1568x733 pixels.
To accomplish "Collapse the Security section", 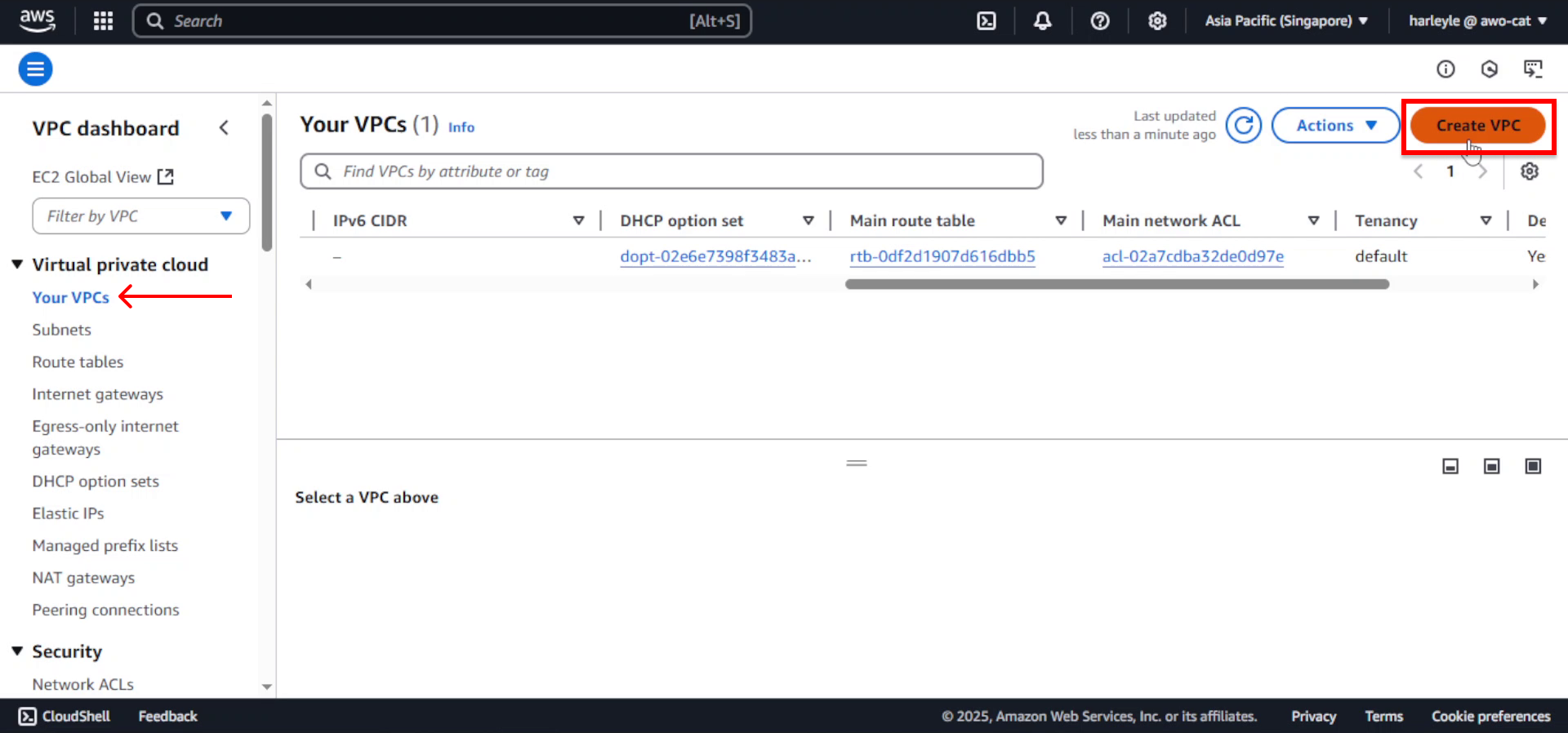I will pyautogui.click(x=17, y=651).
